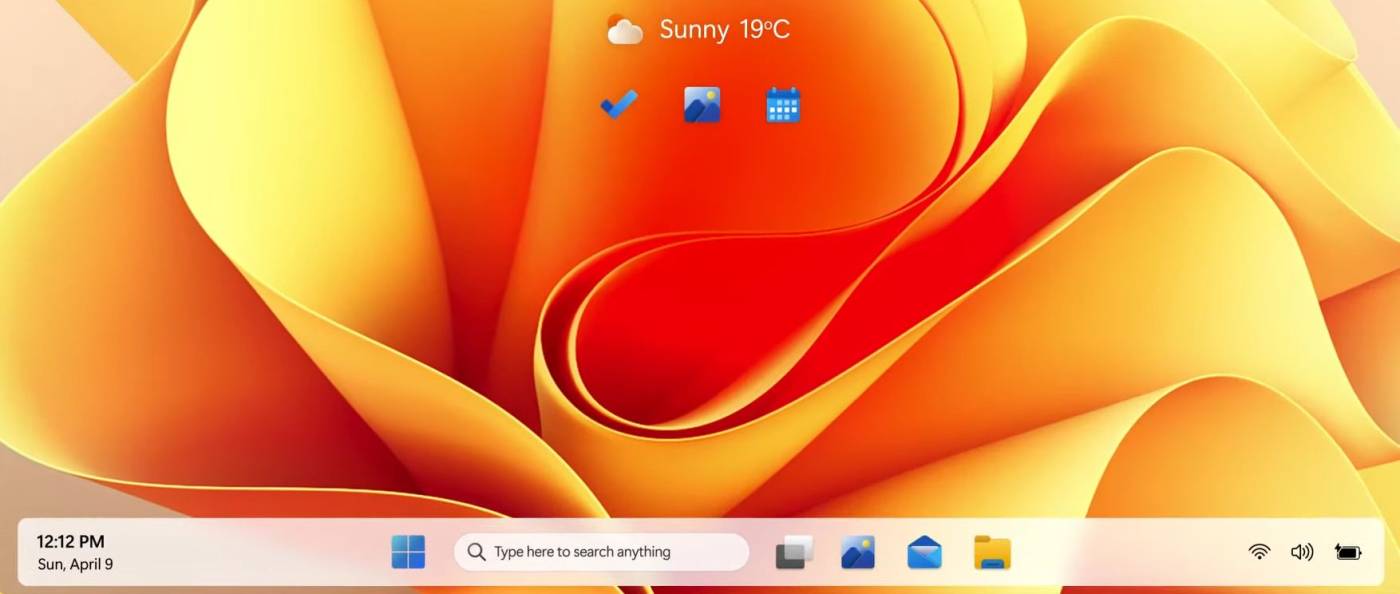Open the Sunny 19°C weather text

tap(724, 30)
